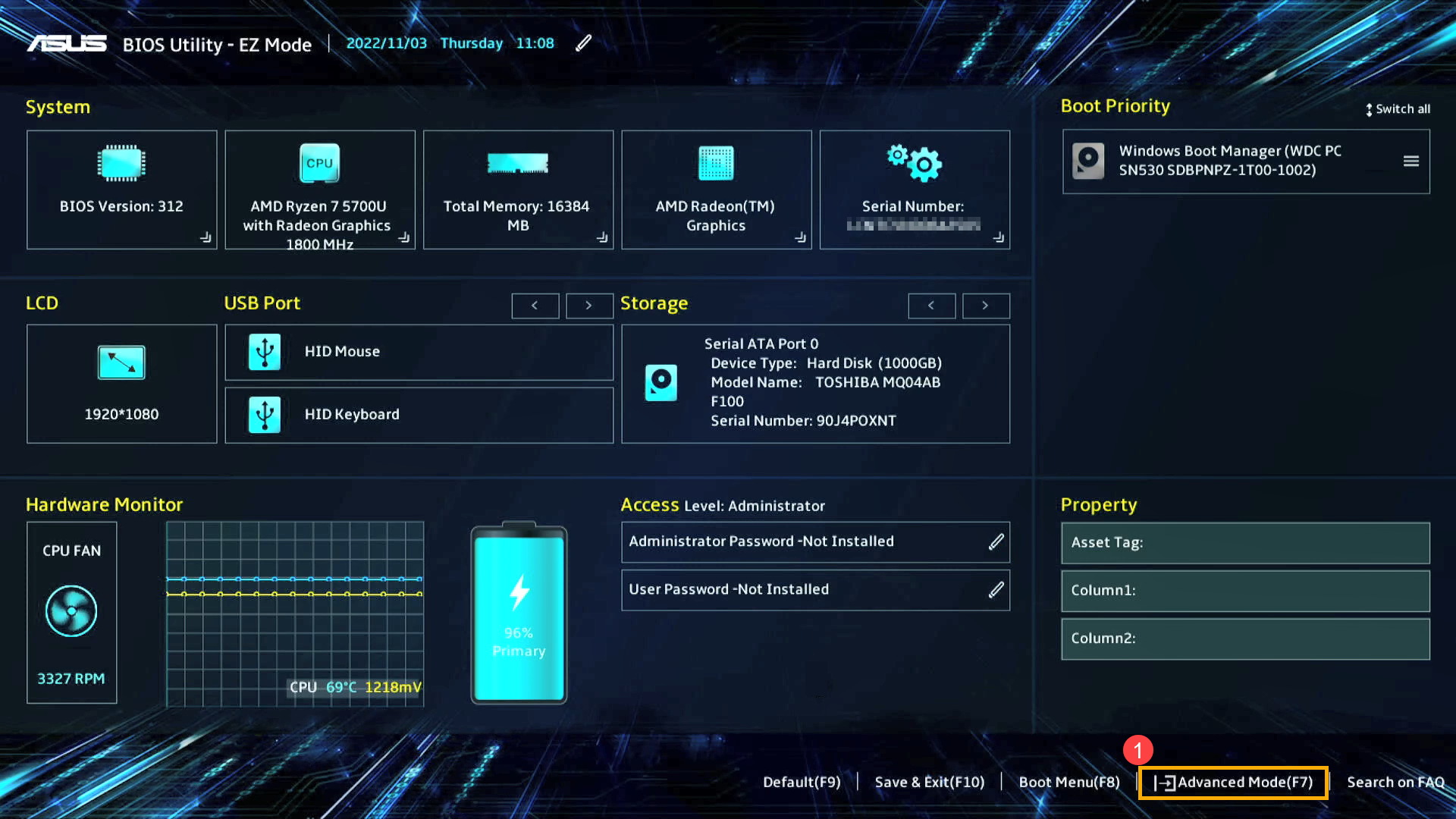Image resolution: width=1456 pixels, height=819 pixels.
Task: Show next Storage device page
Action: coord(985,306)
